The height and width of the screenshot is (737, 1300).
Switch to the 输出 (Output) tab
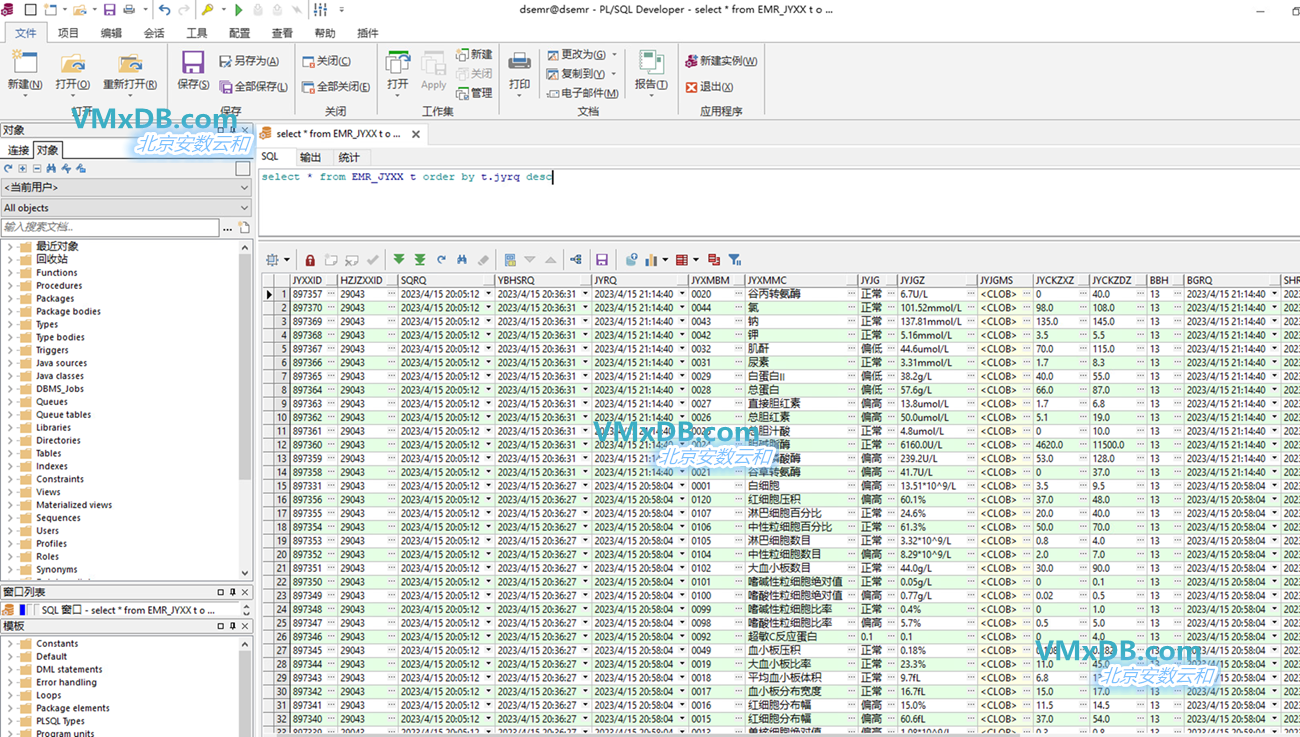311,157
